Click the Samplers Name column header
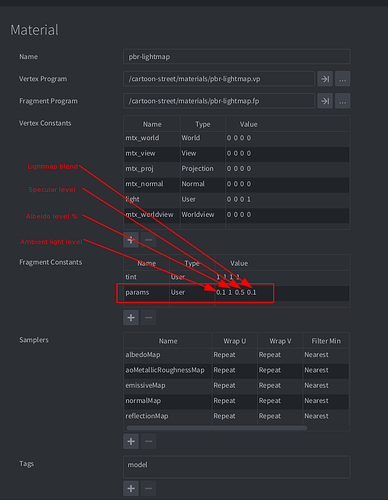This screenshot has height=500, width=388. click(x=168, y=341)
